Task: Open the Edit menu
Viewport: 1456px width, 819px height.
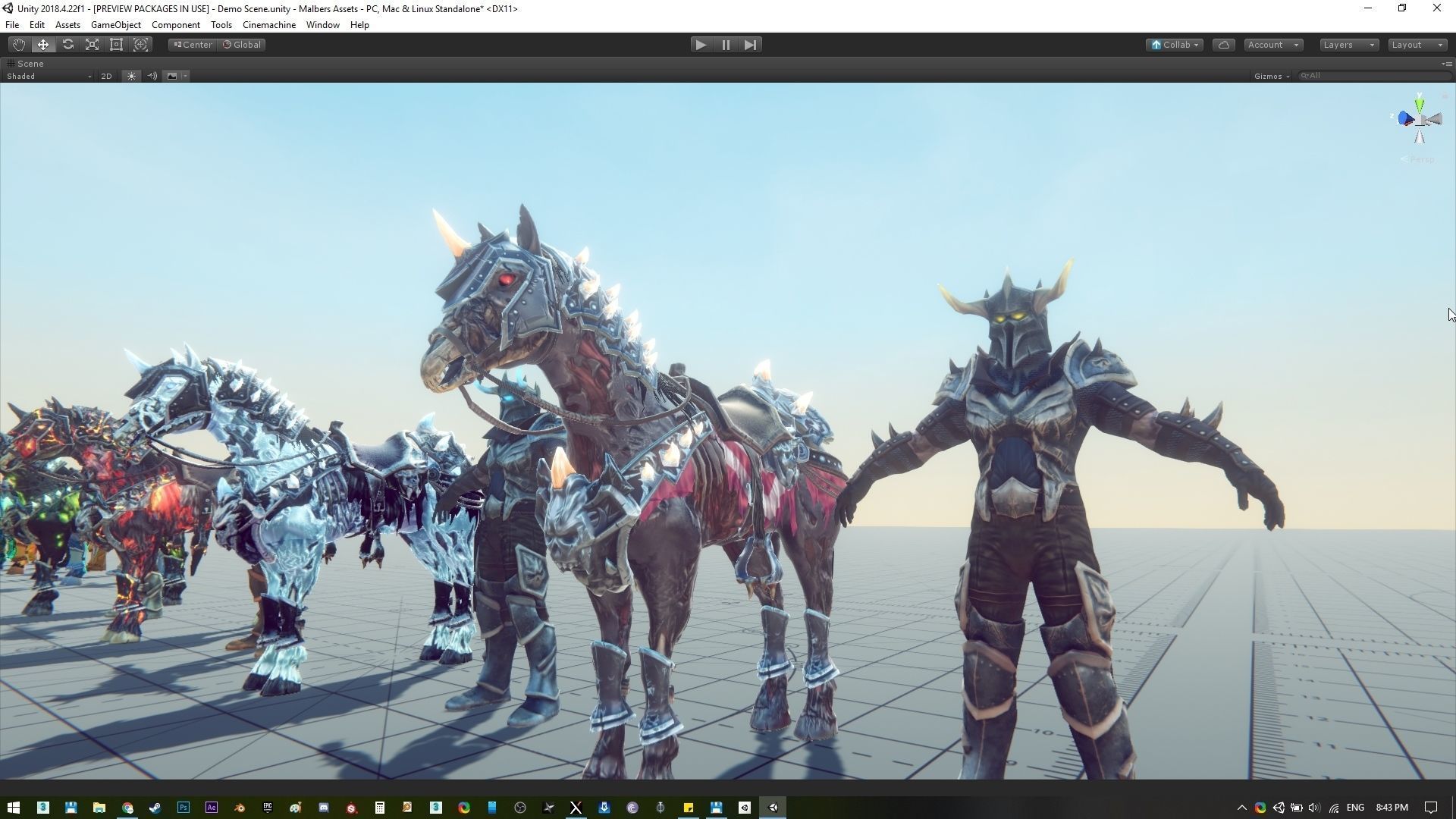Action: click(36, 25)
